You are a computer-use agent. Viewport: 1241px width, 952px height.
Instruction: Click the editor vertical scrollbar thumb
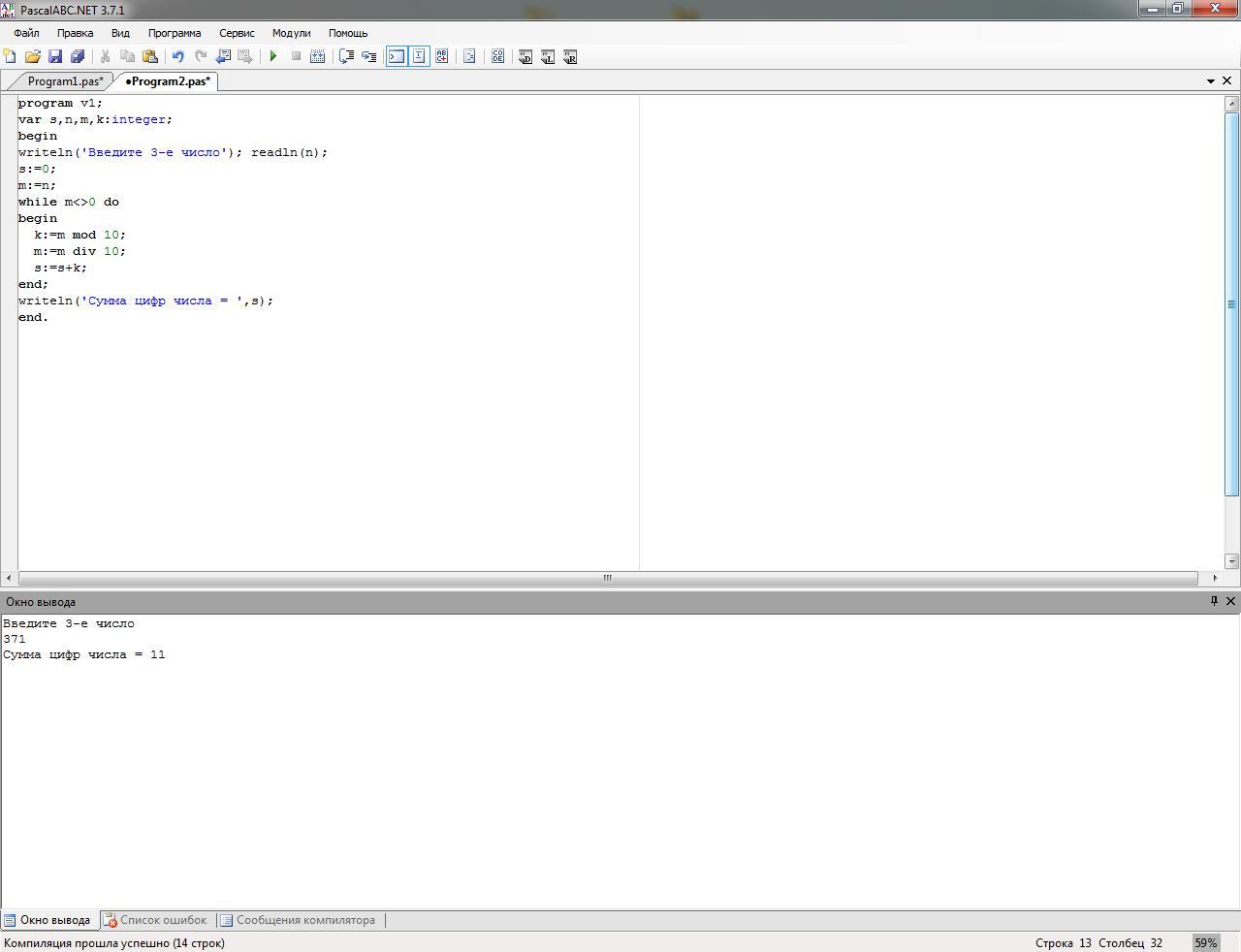(x=1231, y=304)
